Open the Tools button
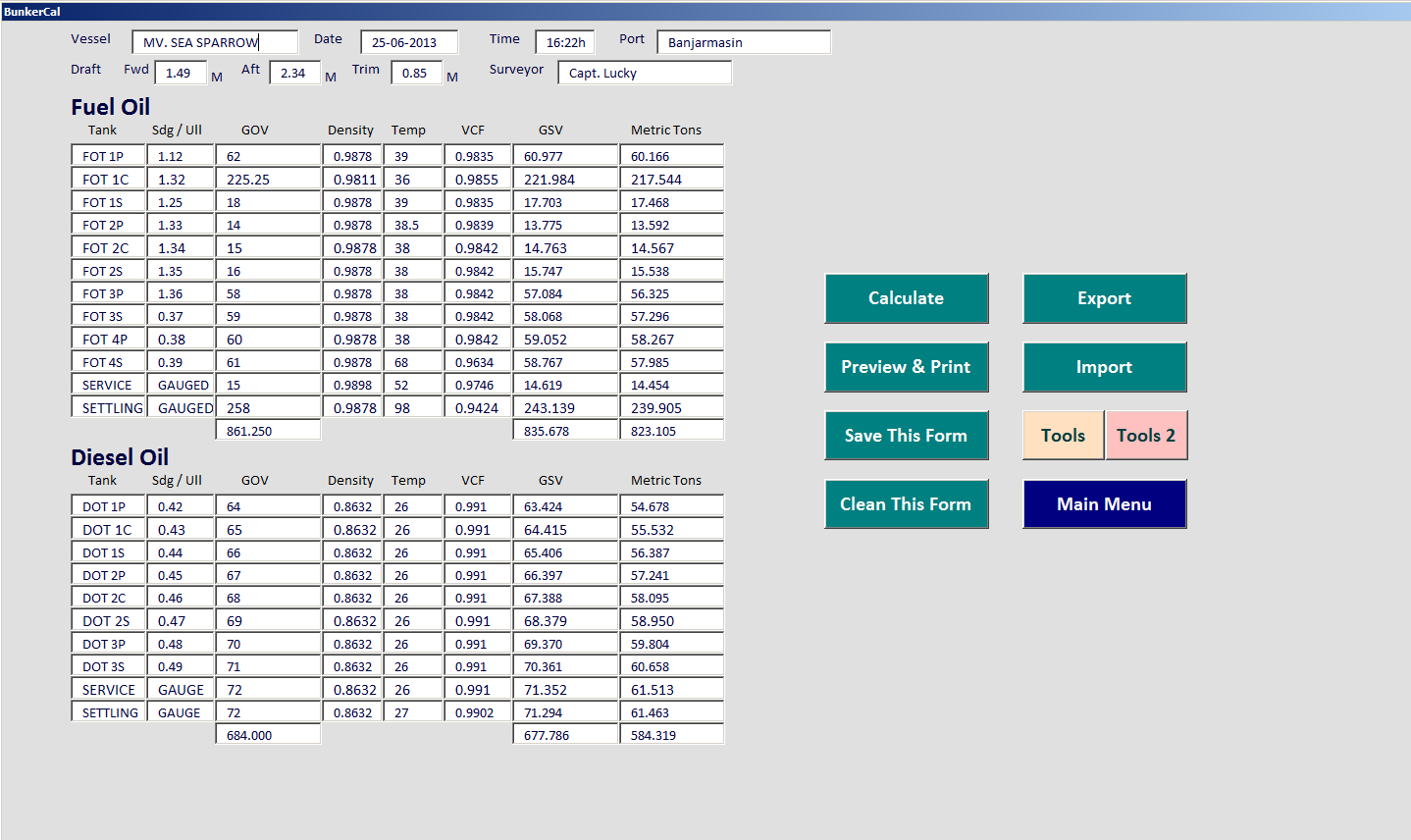1411x840 pixels. coord(1064,436)
